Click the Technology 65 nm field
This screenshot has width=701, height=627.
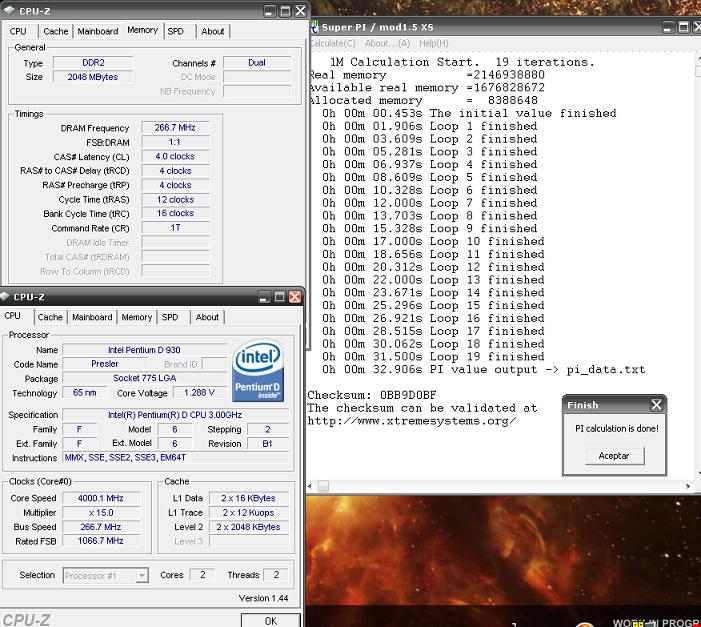pos(85,393)
